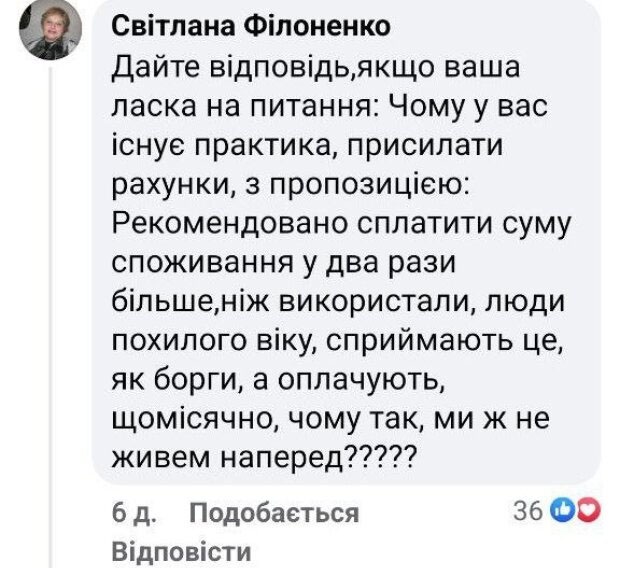Click the red heart reaction icon
Image resolution: width=620 pixels, height=568 pixels.
click(x=589, y=512)
